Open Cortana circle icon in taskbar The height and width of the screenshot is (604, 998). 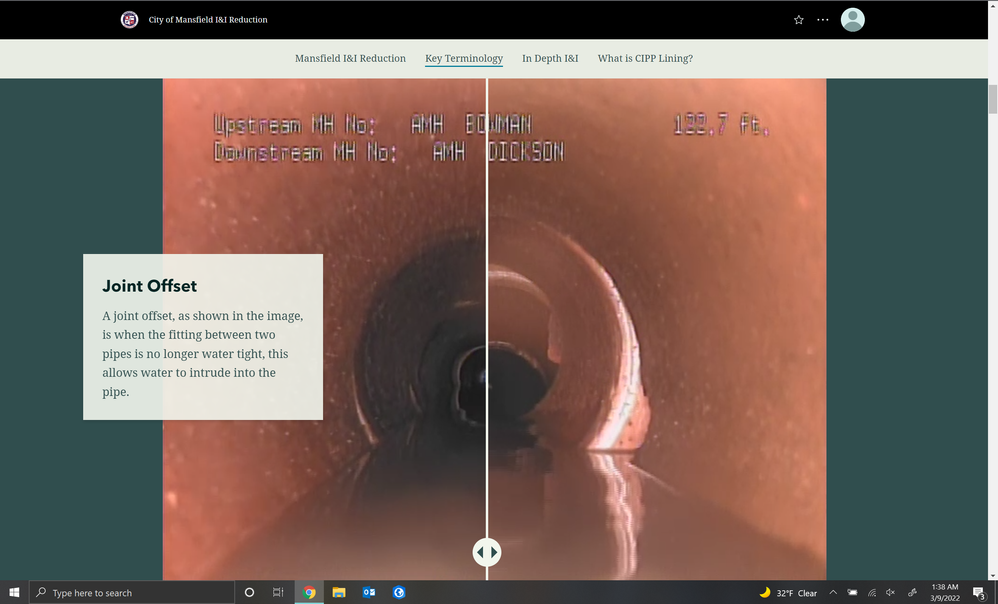(x=250, y=593)
